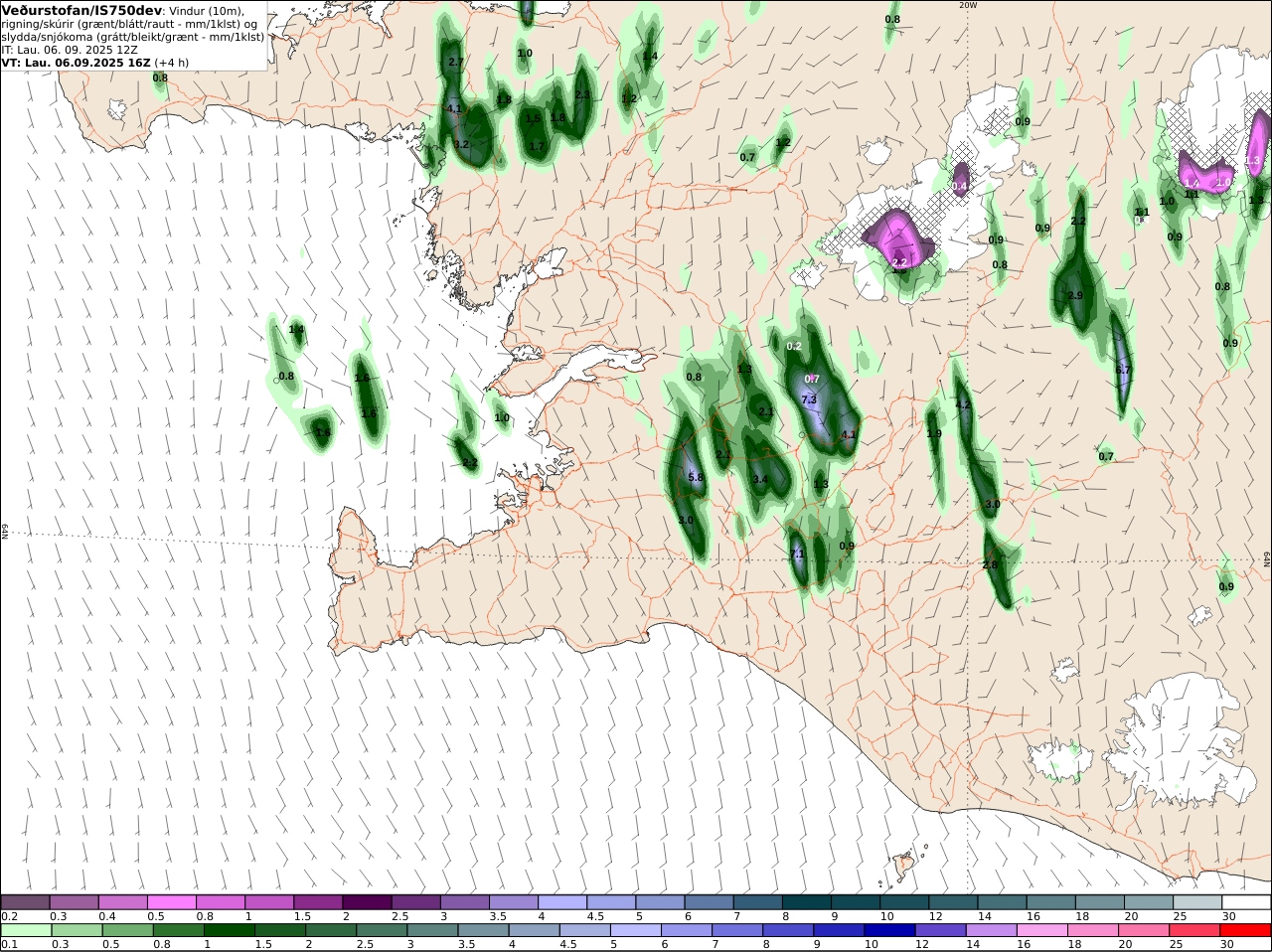
Task: Click the light pink rain swatch above lower 16
Action: (x=1040, y=930)
